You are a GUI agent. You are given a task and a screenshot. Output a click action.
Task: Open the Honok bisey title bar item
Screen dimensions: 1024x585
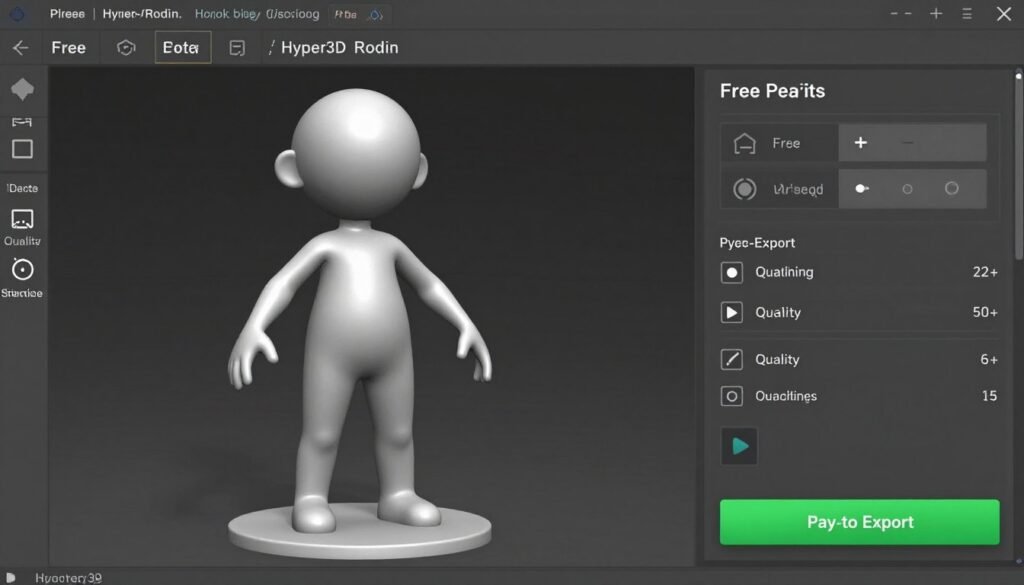[227, 14]
